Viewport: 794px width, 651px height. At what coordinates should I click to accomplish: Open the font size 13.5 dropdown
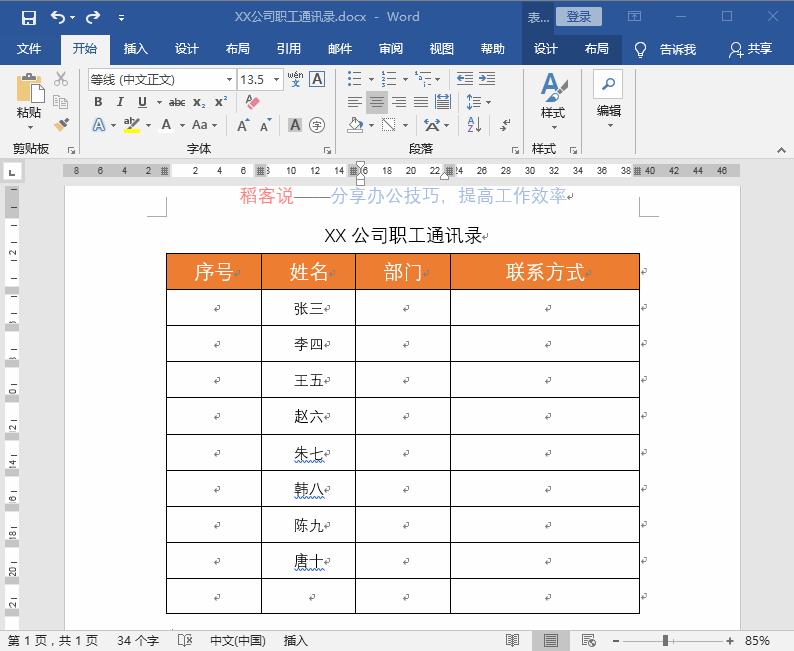[x=276, y=79]
